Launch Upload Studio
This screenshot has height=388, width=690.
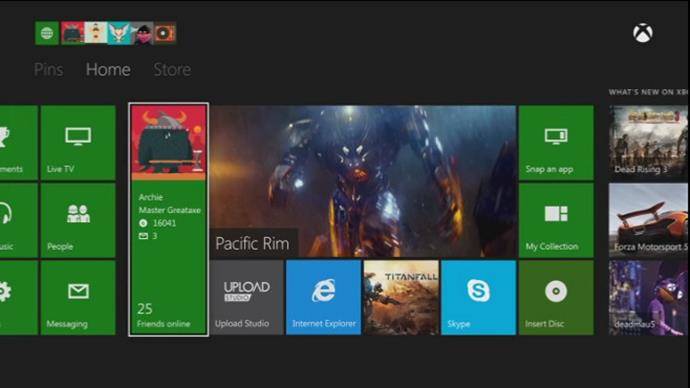[x=246, y=298]
